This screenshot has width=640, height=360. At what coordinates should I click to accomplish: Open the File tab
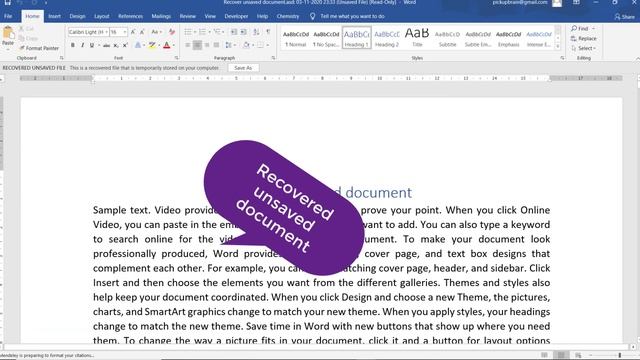[x=8, y=17]
